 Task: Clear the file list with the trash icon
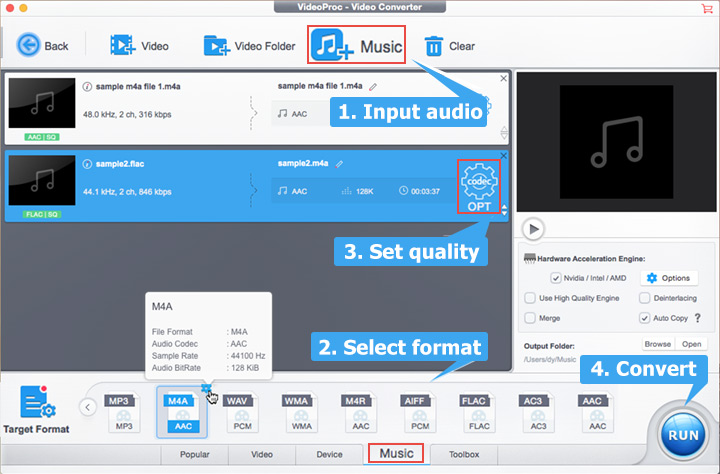[x=450, y=46]
